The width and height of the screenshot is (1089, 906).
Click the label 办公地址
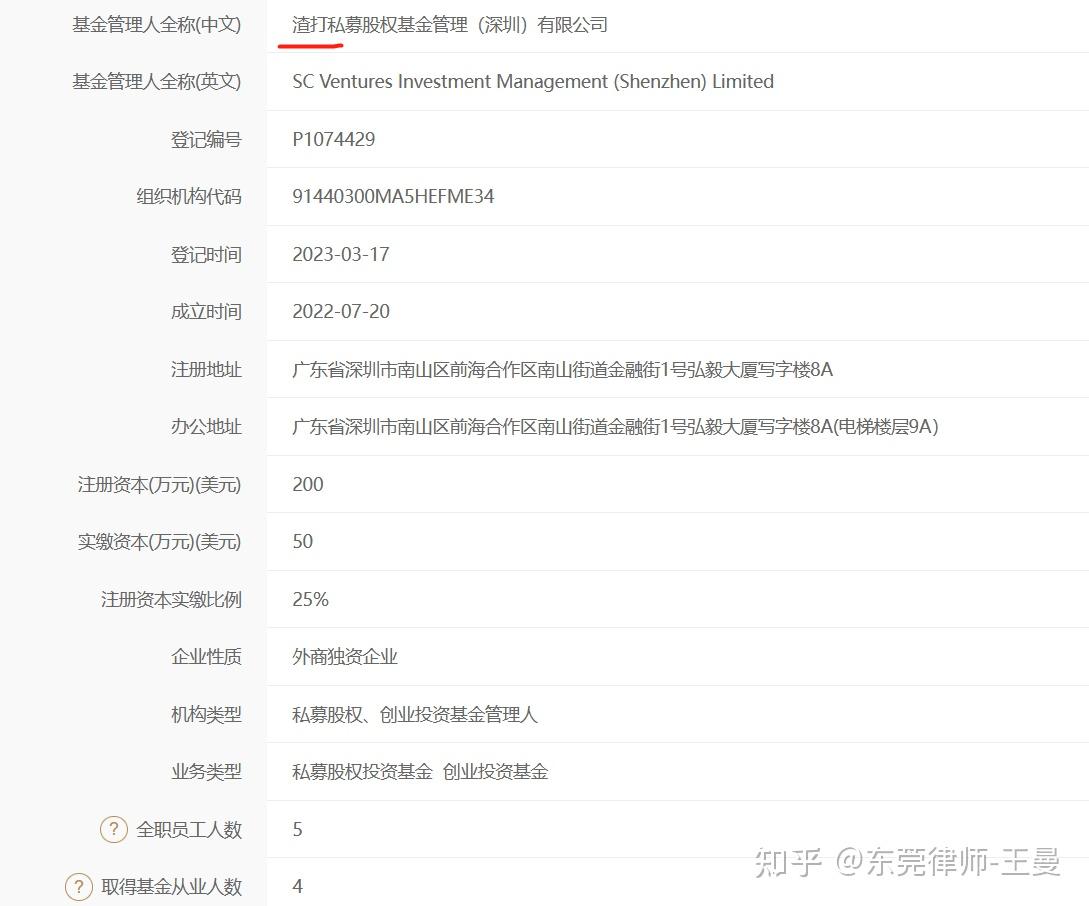[206, 426]
